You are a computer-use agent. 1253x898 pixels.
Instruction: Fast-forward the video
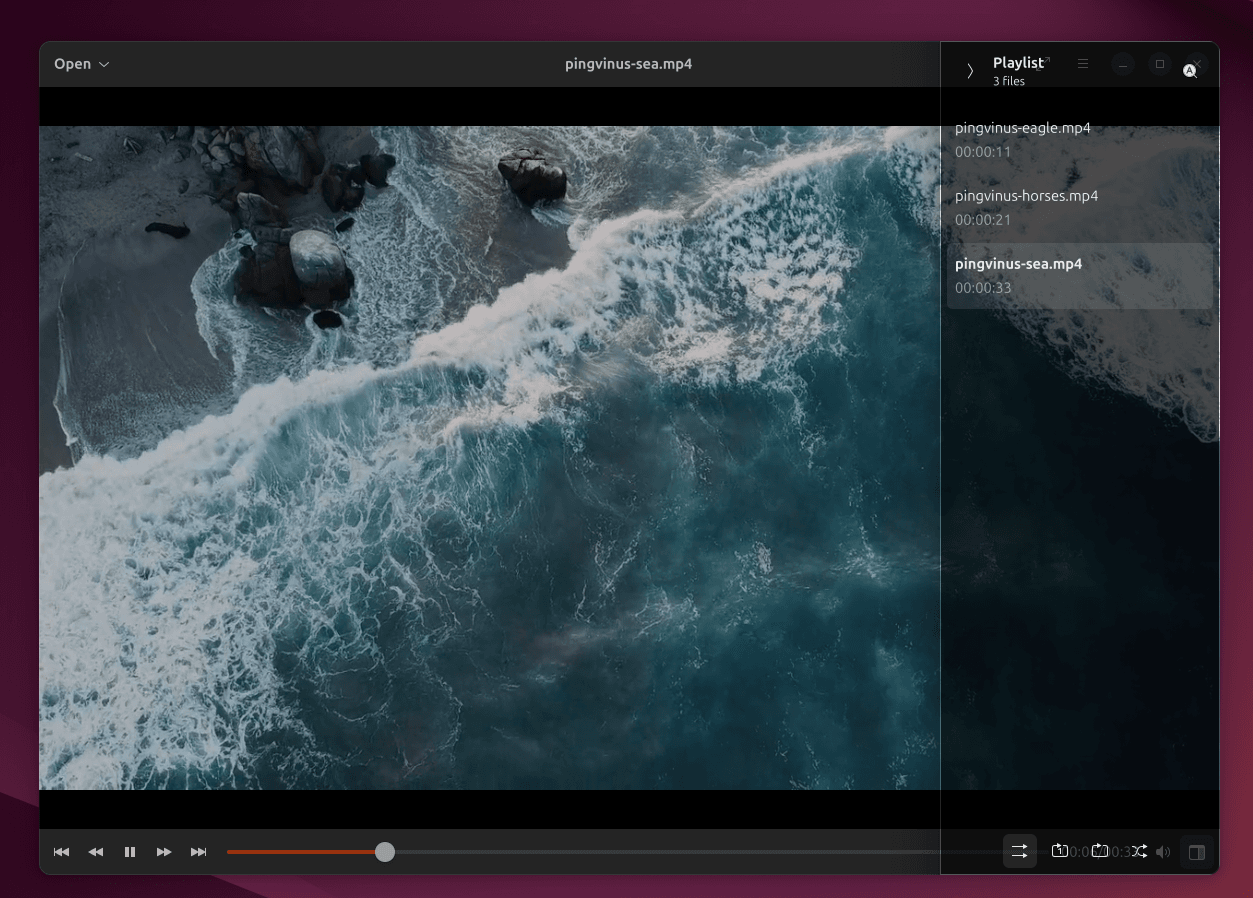point(164,852)
